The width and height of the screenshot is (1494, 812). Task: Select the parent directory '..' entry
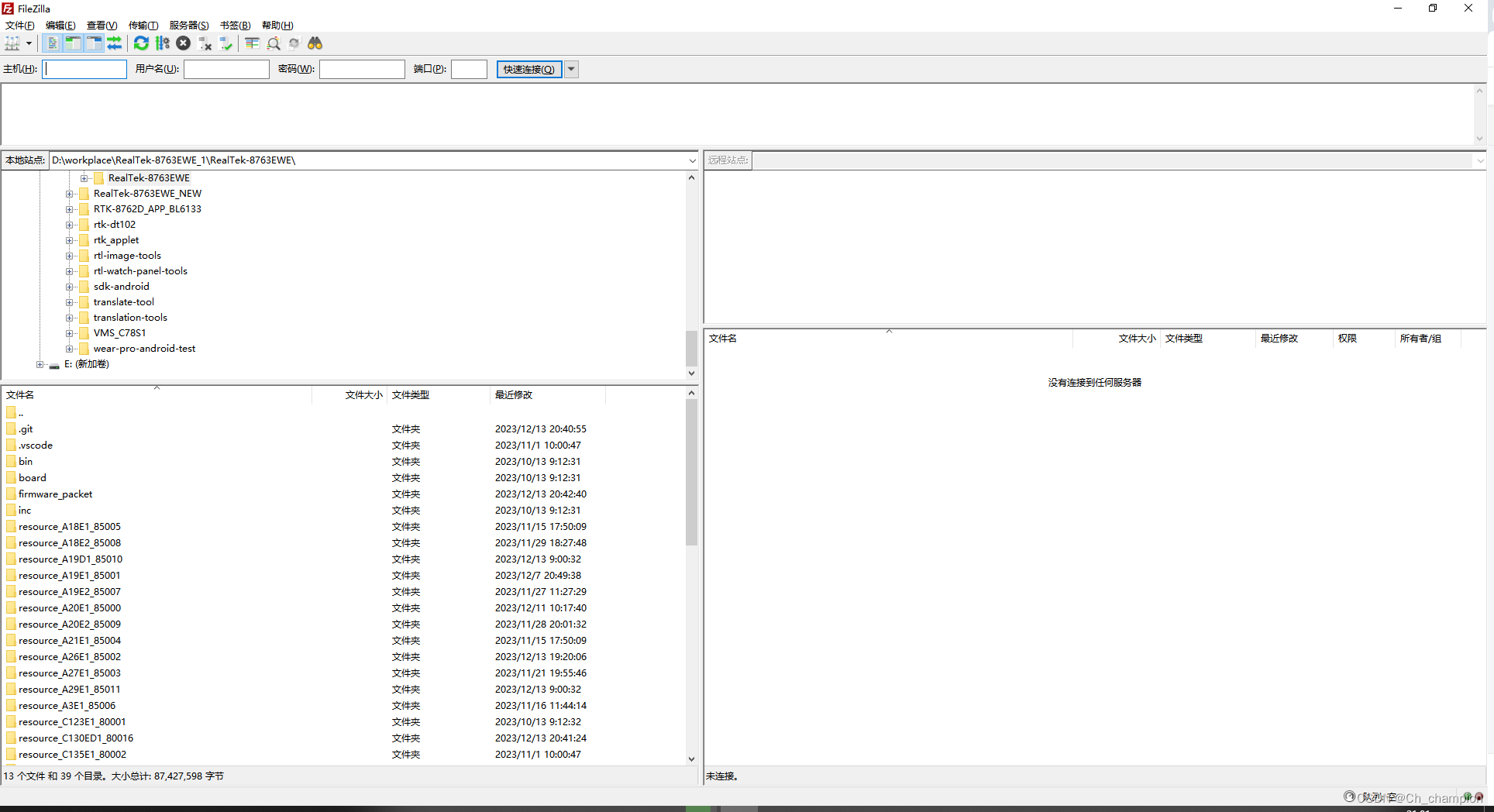click(x=343, y=413)
